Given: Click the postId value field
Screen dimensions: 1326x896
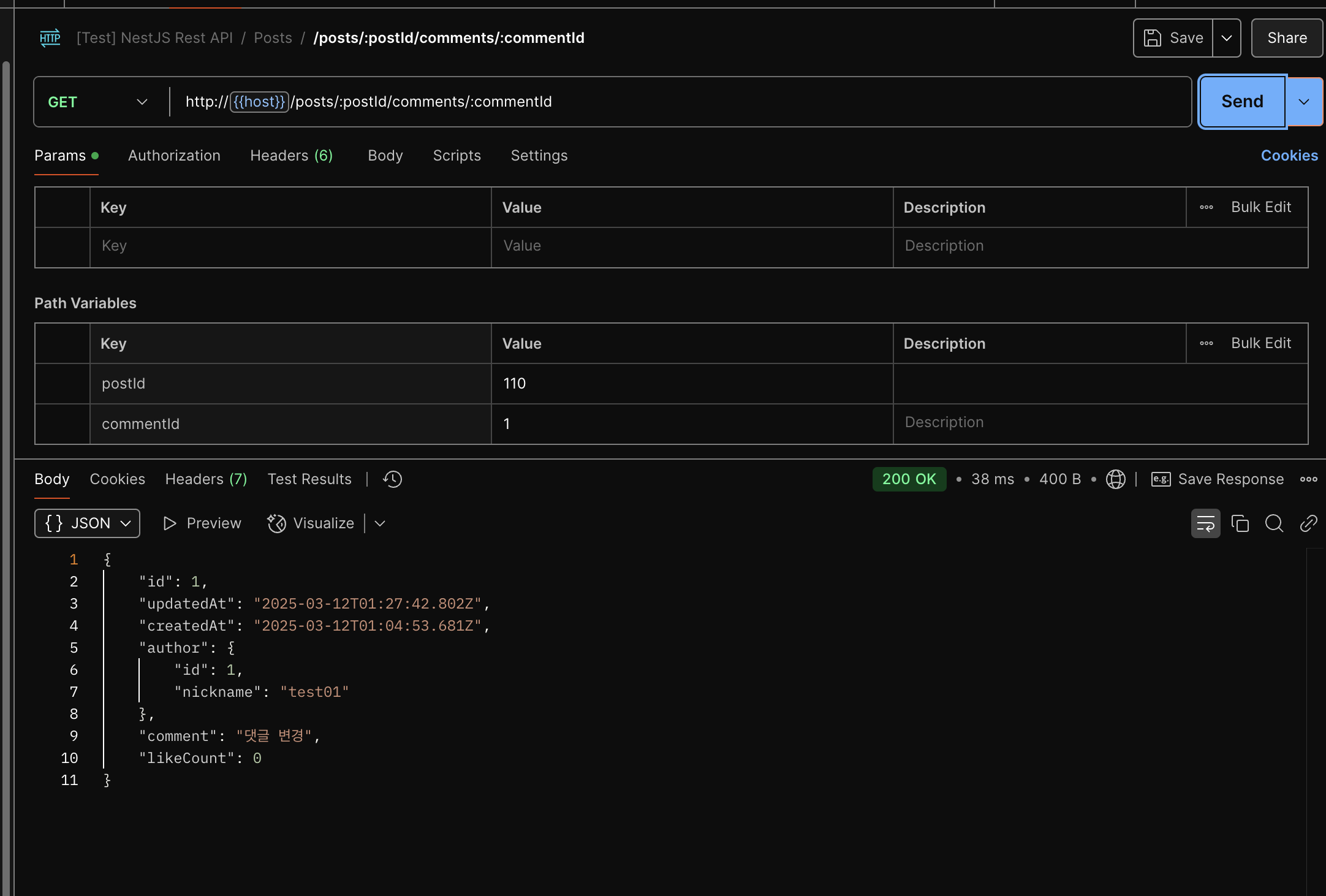Looking at the screenshot, I should 691,384.
